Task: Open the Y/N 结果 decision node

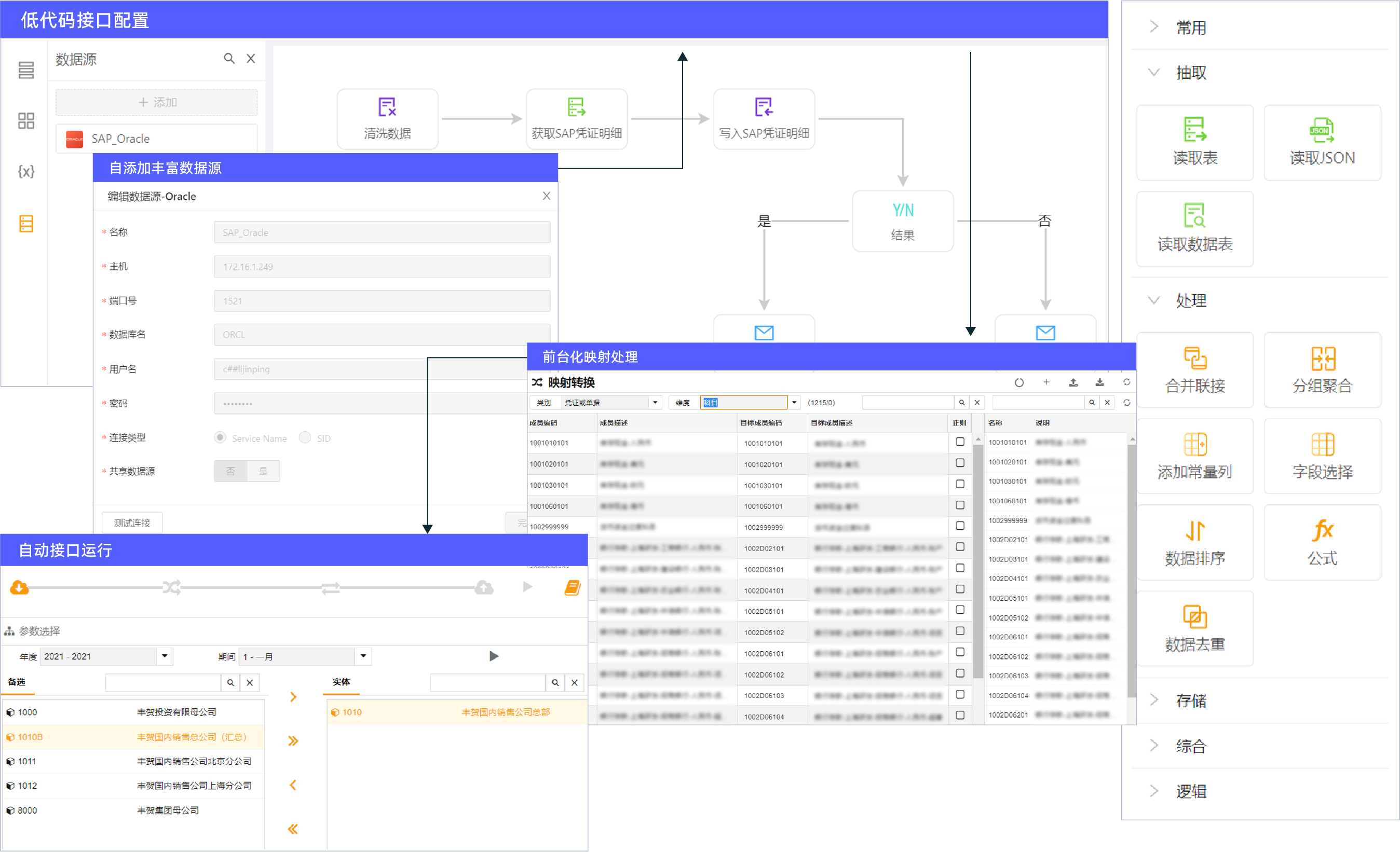Action: 902,222
